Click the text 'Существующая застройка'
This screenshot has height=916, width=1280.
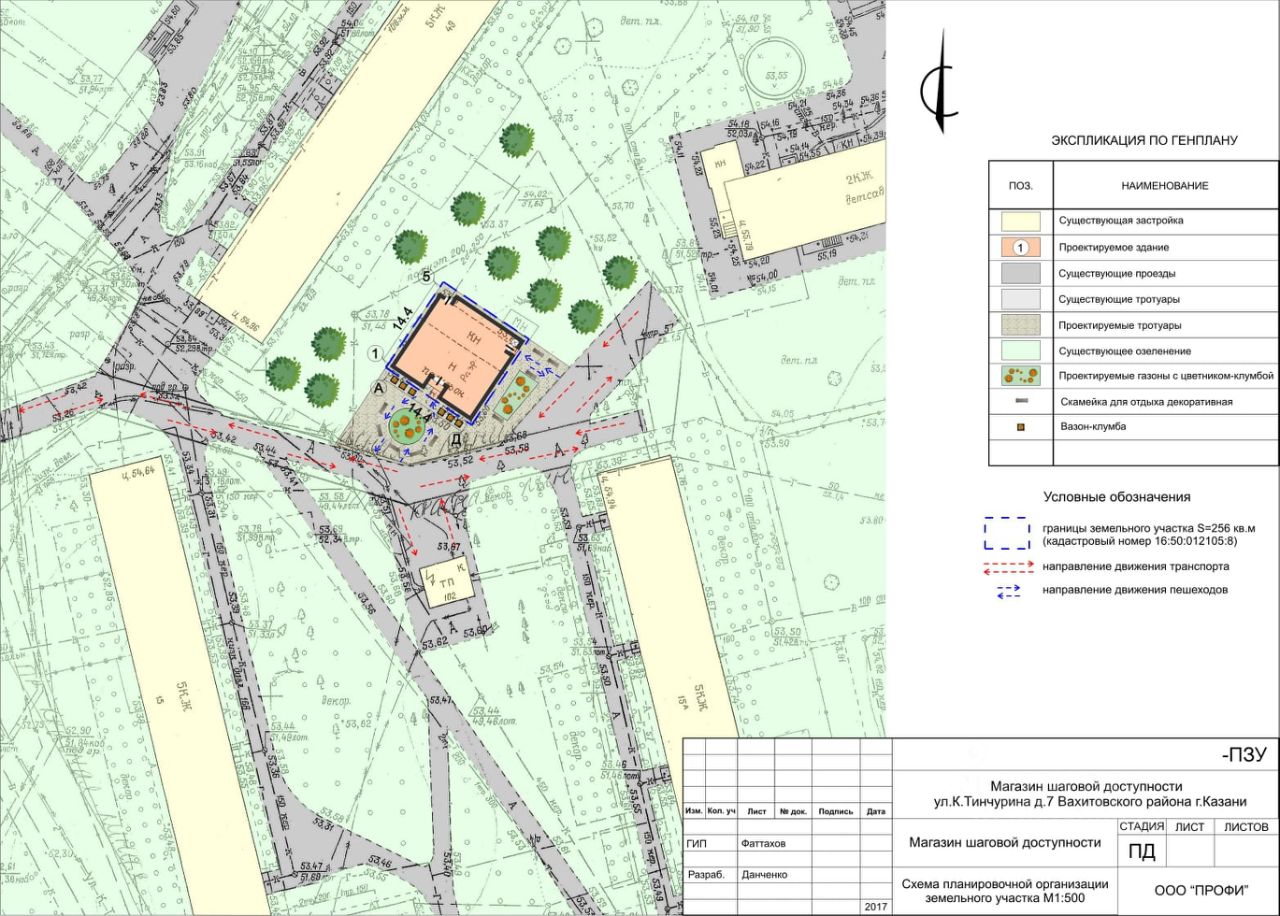click(1122, 220)
